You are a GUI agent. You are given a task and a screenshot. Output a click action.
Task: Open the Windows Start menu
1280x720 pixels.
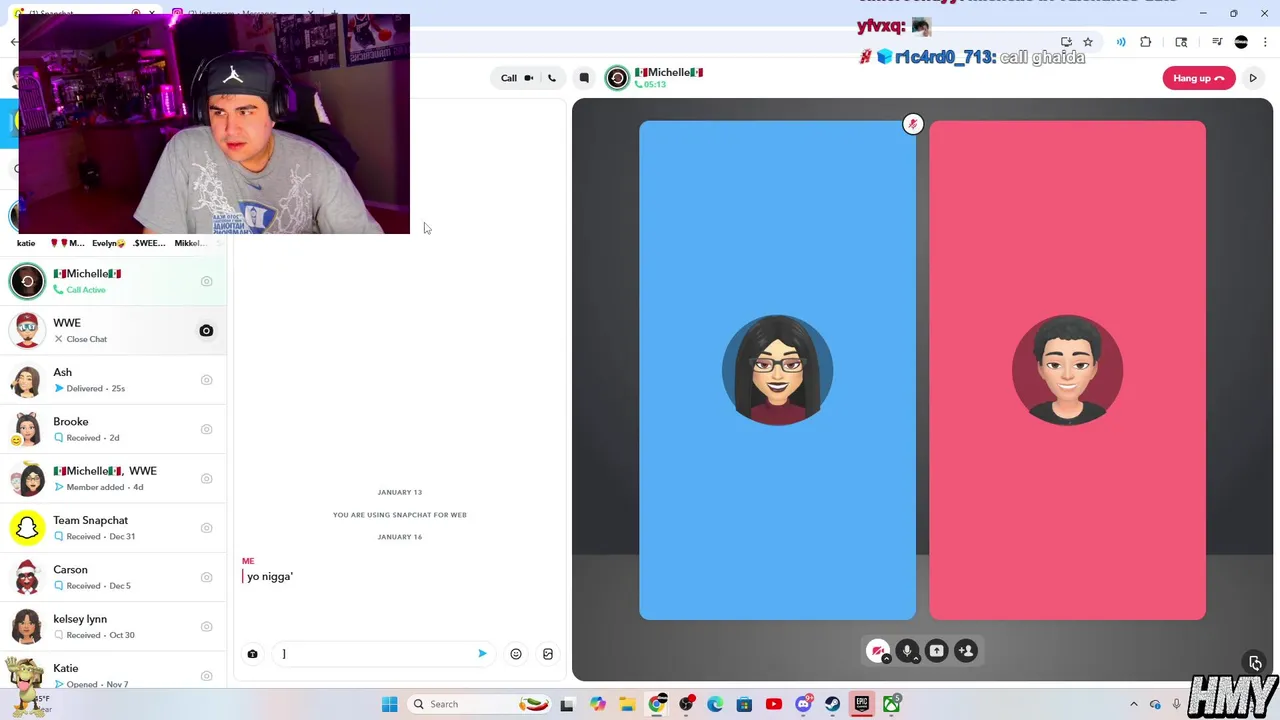tap(389, 704)
